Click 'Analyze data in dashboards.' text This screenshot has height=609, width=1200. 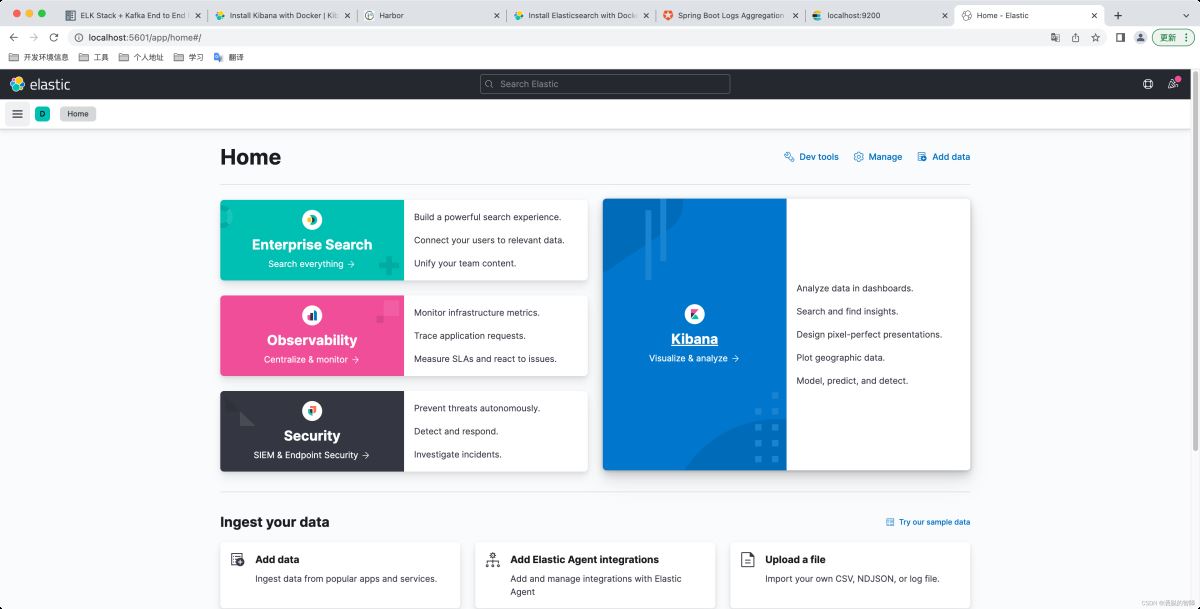pos(855,288)
